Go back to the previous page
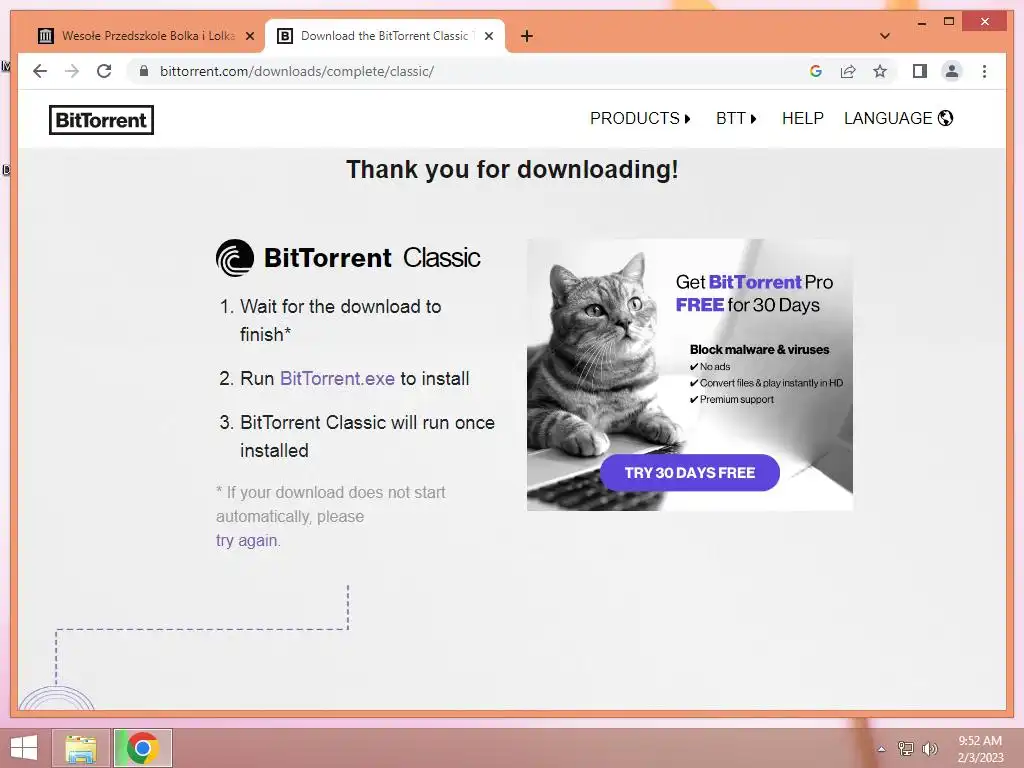This screenshot has width=1024, height=768. tap(40, 71)
